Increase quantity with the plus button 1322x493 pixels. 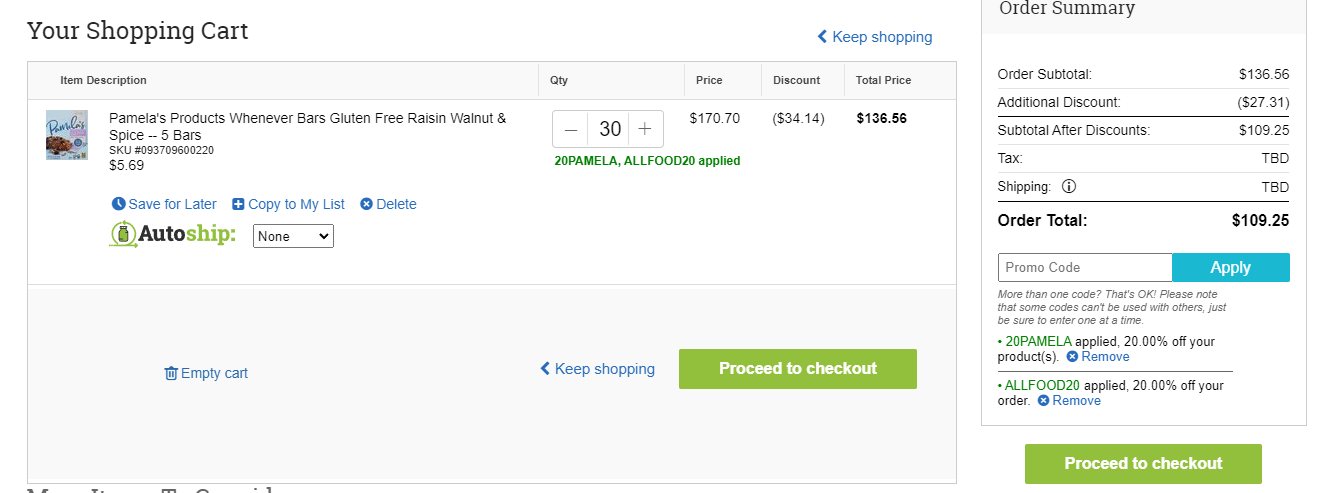[x=645, y=129]
